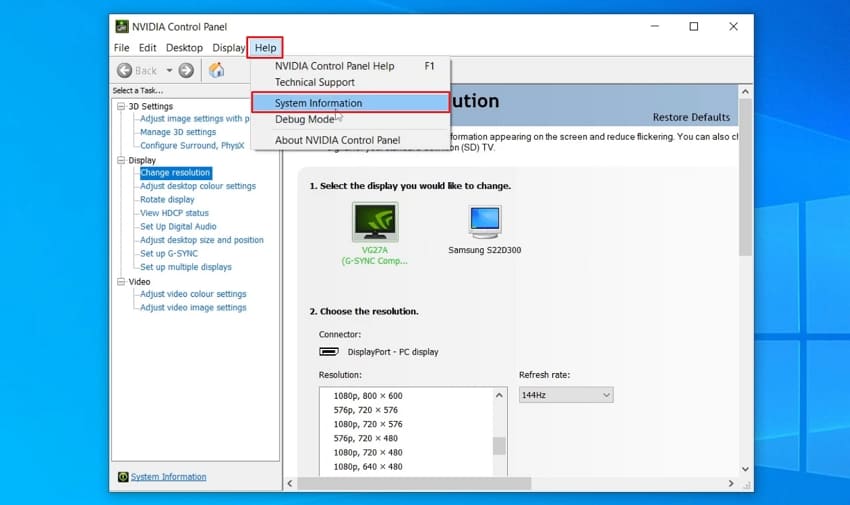Open the Desktop menu
The image size is (850, 505).
(184, 48)
